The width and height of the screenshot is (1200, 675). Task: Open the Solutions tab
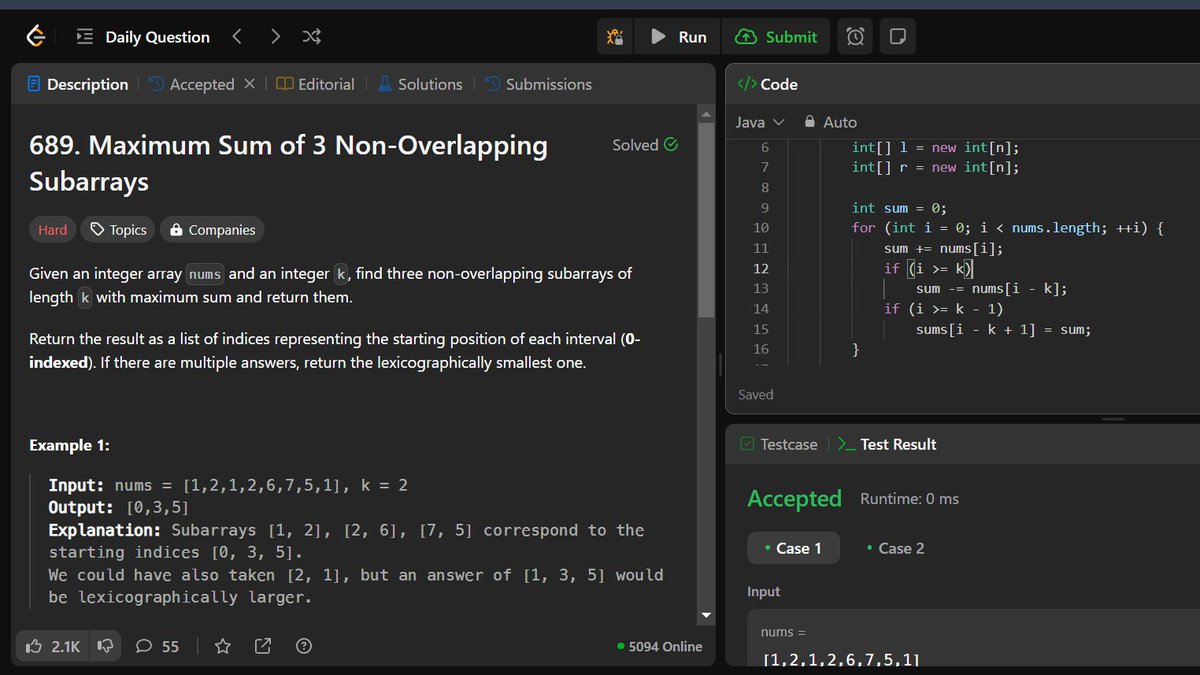pyautogui.click(x=420, y=84)
